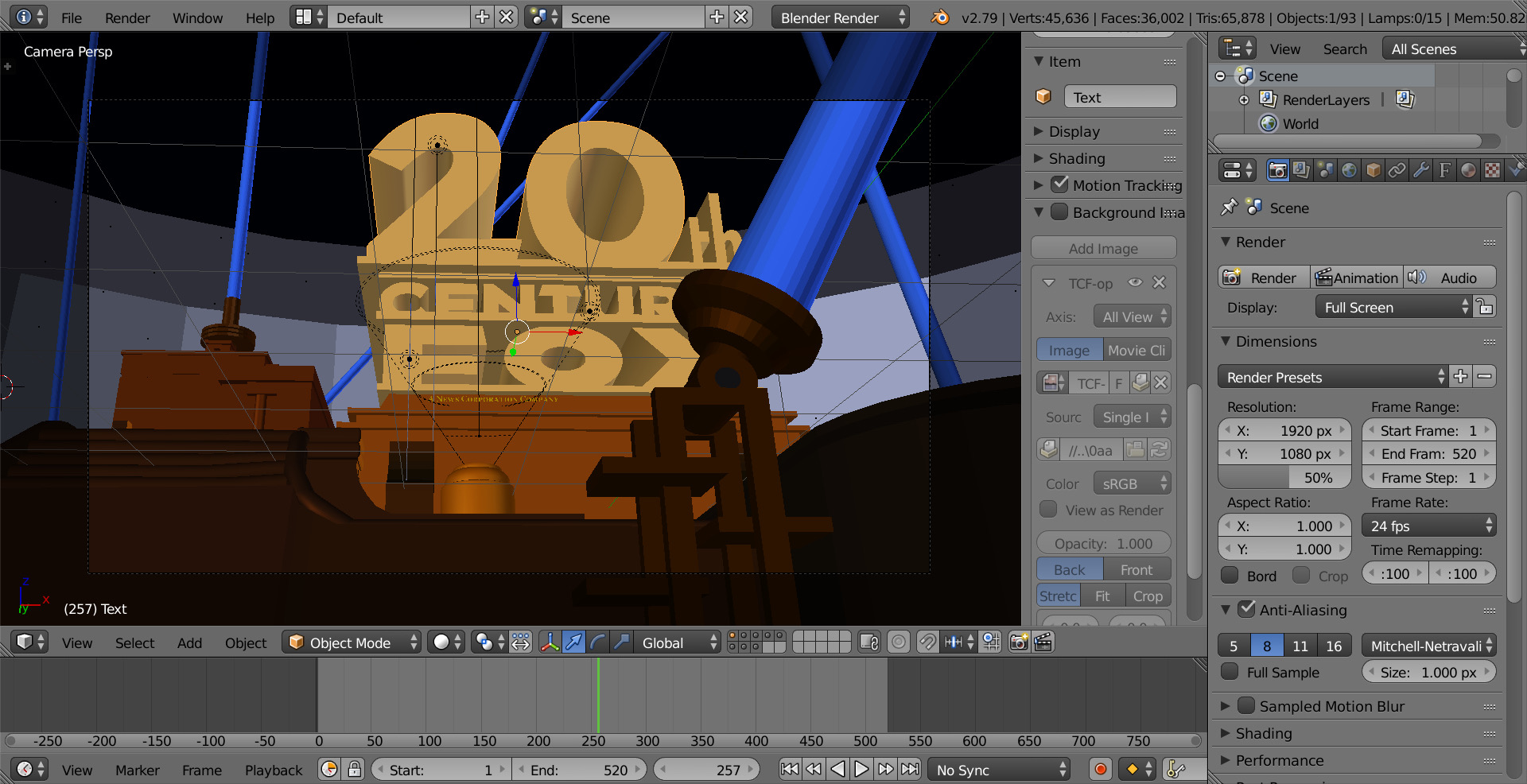The image size is (1527, 784).
Task: Play the animation forward
Action: pos(861,769)
